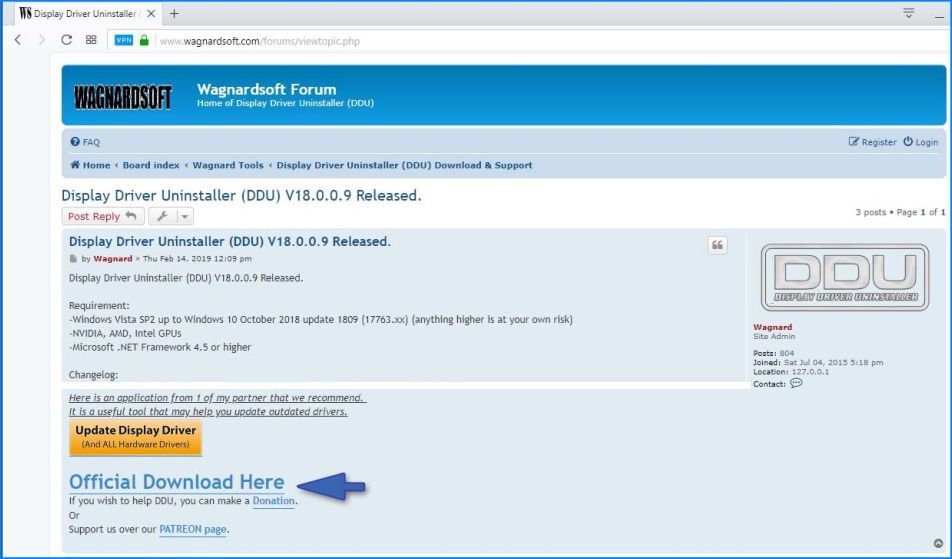Image resolution: width=952 pixels, height=559 pixels.
Task: Click the Login link
Action: pos(920,142)
